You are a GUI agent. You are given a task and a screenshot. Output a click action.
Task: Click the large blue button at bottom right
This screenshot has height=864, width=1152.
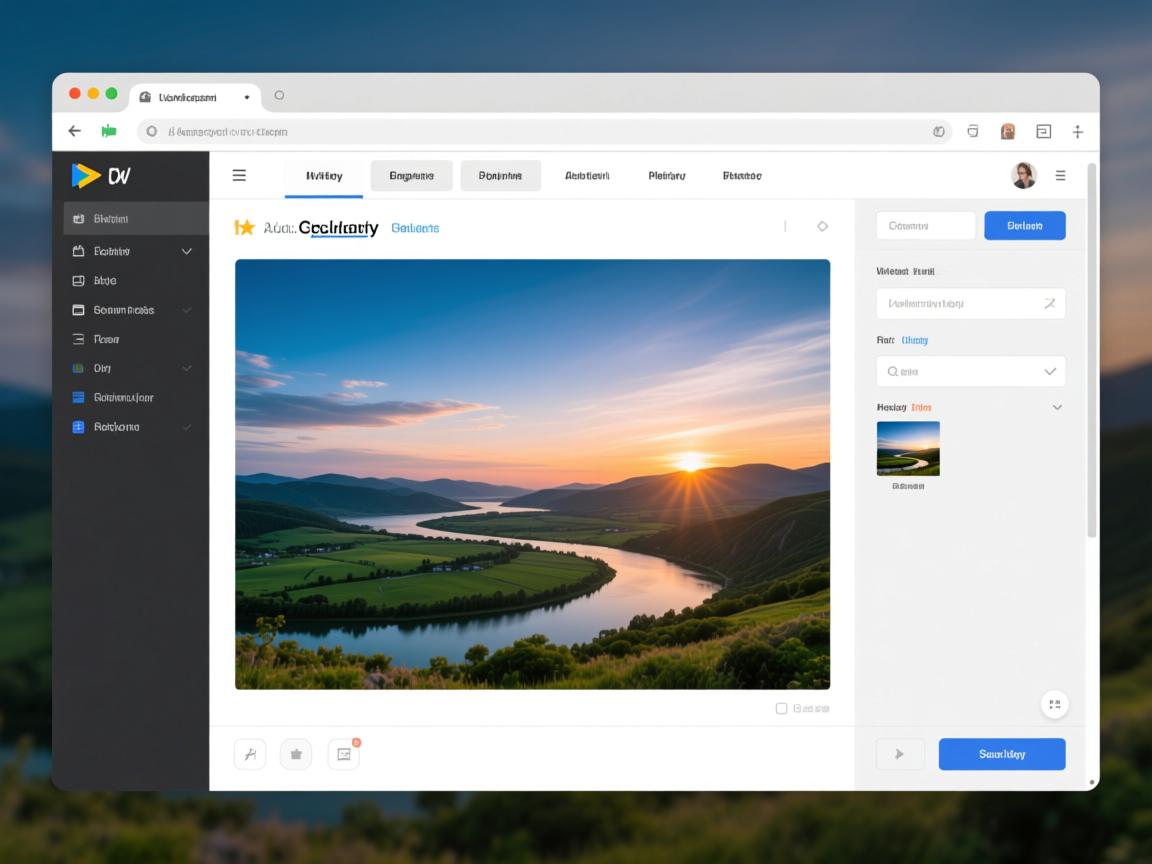[1001, 754]
